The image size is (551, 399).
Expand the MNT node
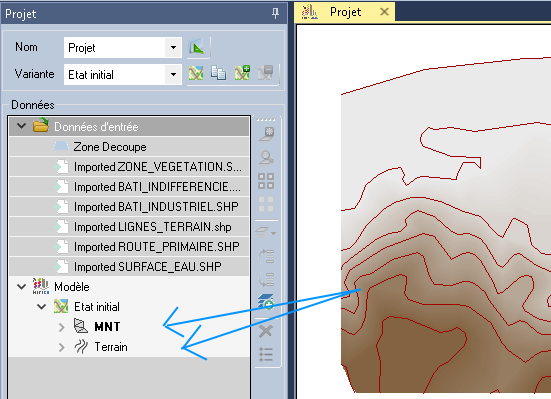(x=61, y=327)
